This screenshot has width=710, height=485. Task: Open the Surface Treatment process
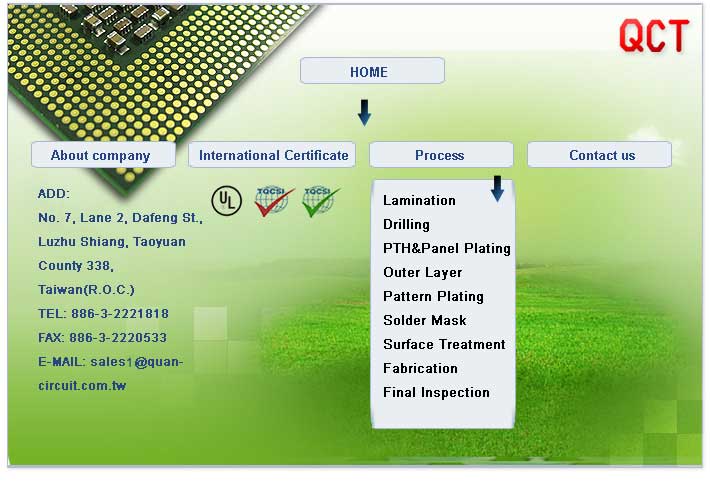coord(444,345)
